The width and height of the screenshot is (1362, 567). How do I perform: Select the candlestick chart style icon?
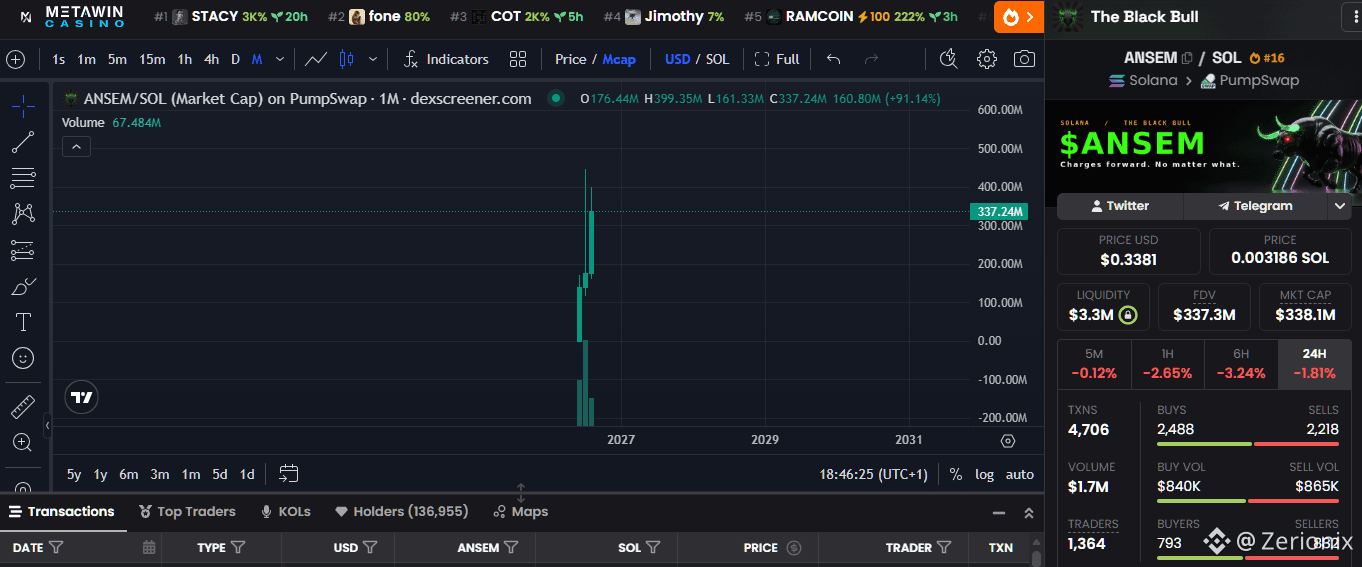(x=346, y=59)
